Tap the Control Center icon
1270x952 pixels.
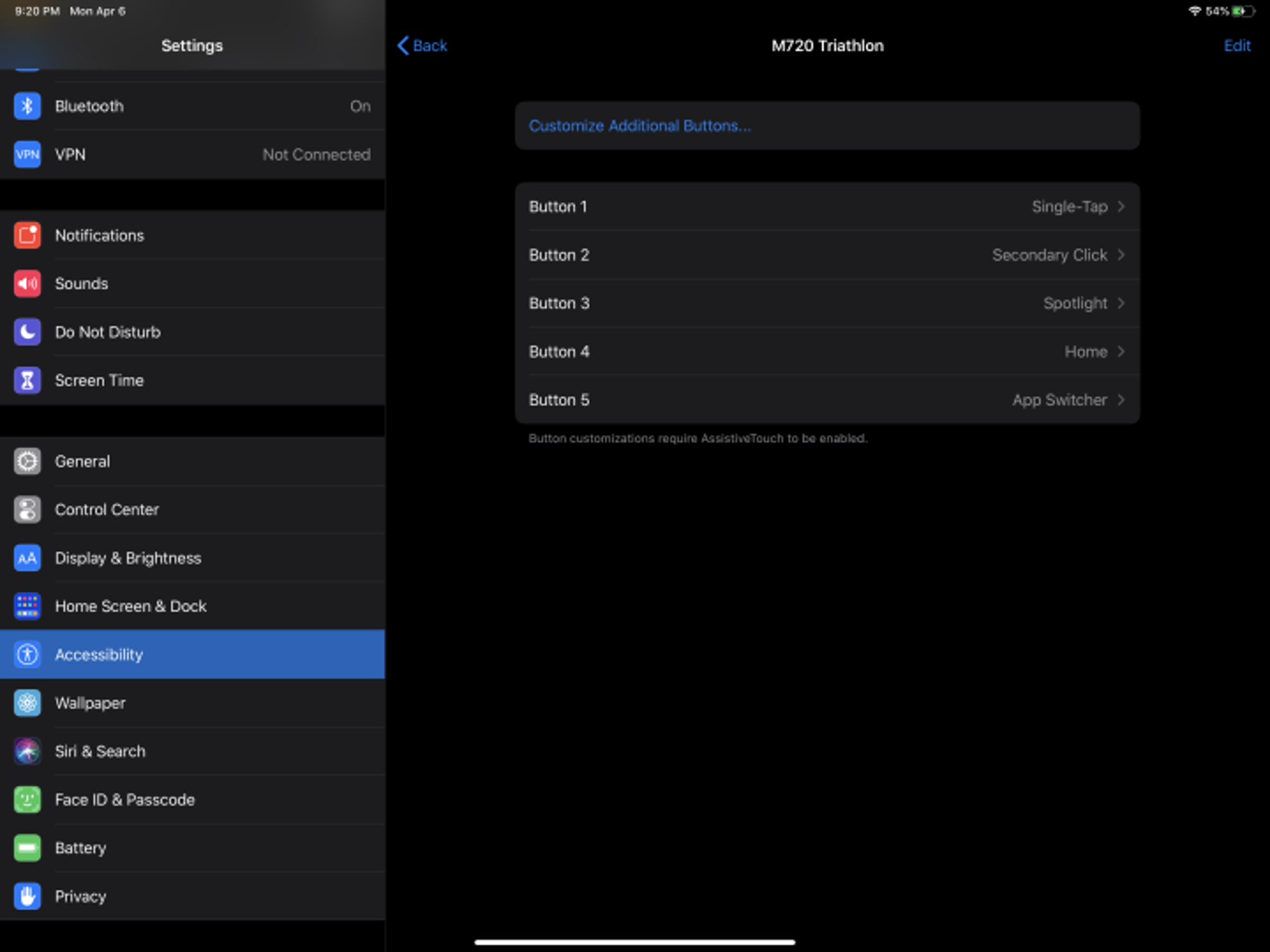tap(27, 510)
